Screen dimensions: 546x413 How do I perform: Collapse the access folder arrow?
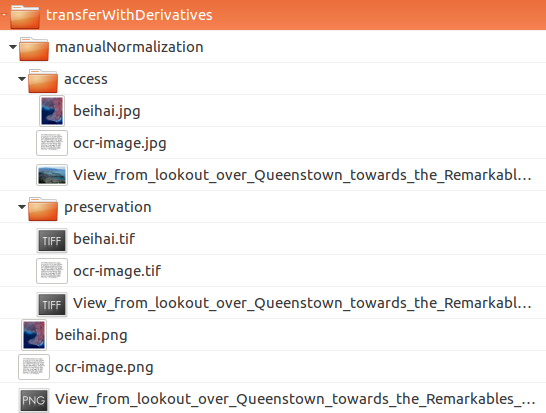22,79
